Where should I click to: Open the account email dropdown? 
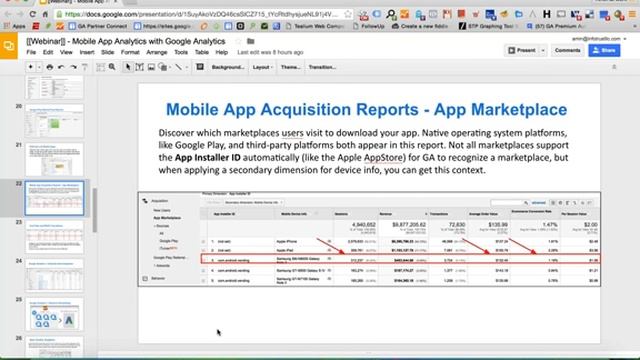599,38
